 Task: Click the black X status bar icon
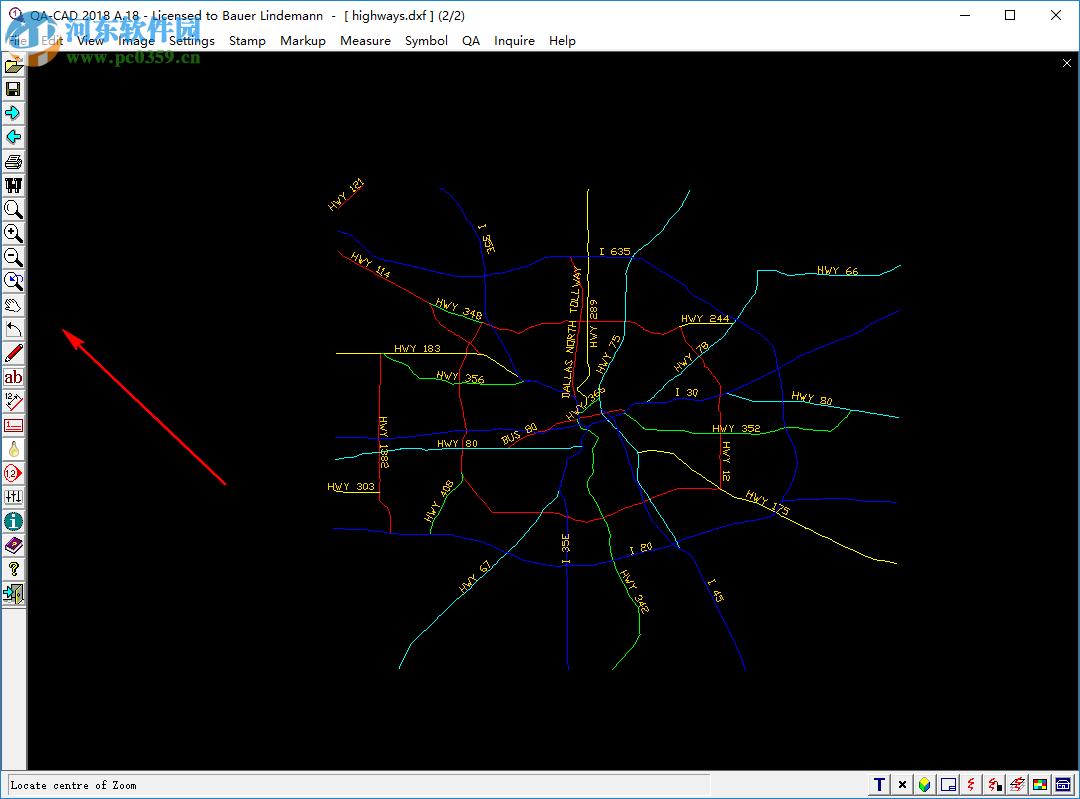[x=902, y=785]
